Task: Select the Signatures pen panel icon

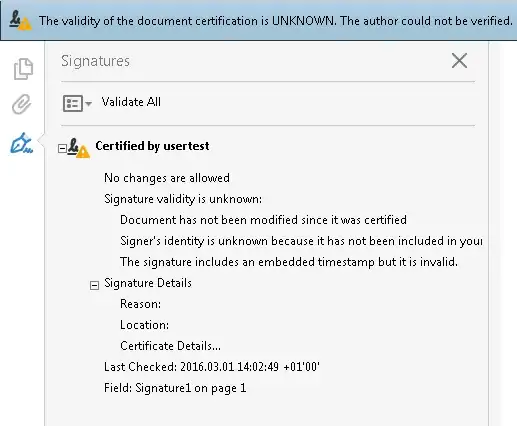Action: coord(22,144)
